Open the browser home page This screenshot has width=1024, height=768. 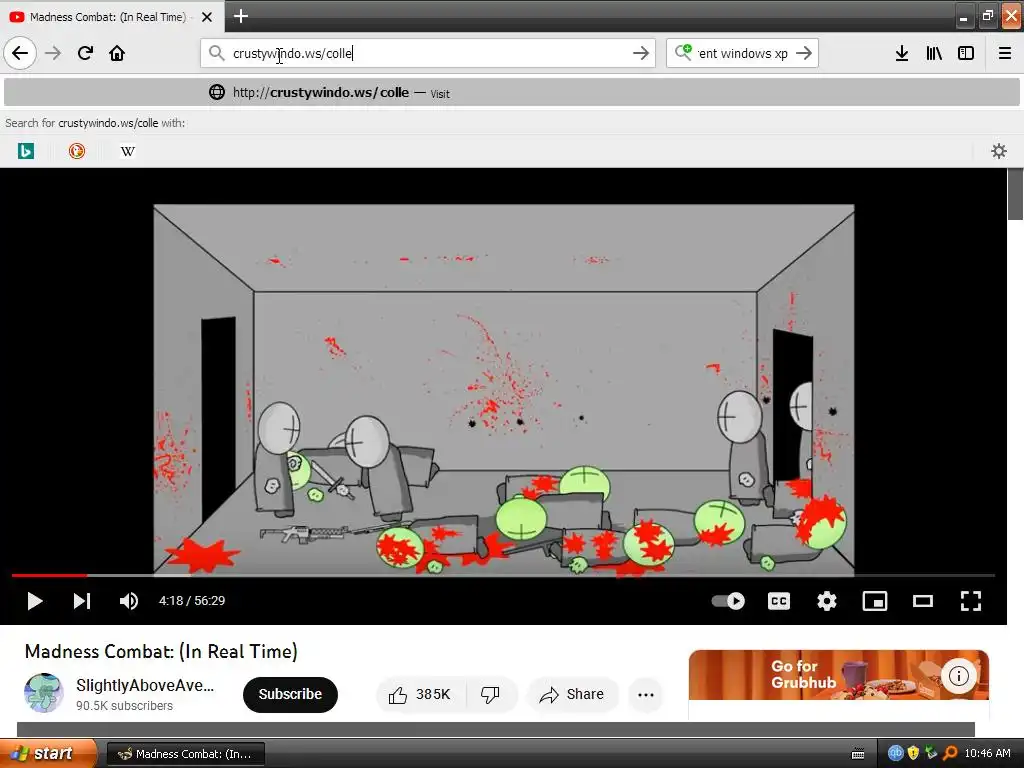tap(117, 53)
